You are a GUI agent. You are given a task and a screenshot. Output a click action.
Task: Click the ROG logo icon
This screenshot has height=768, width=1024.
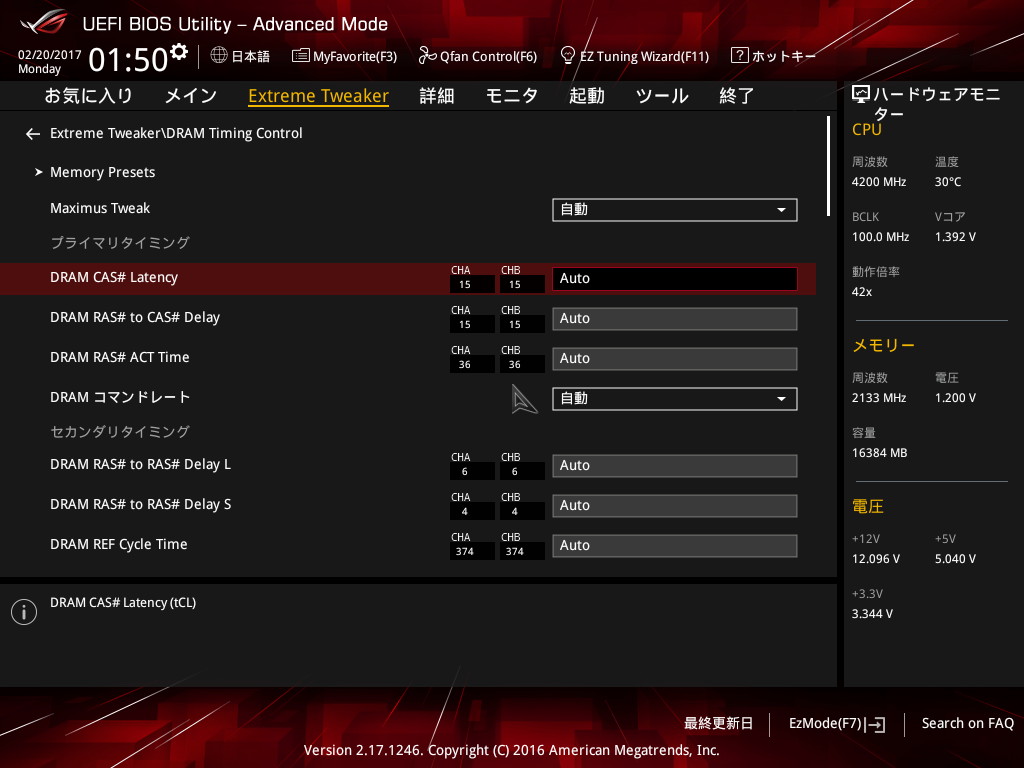point(44,23)
